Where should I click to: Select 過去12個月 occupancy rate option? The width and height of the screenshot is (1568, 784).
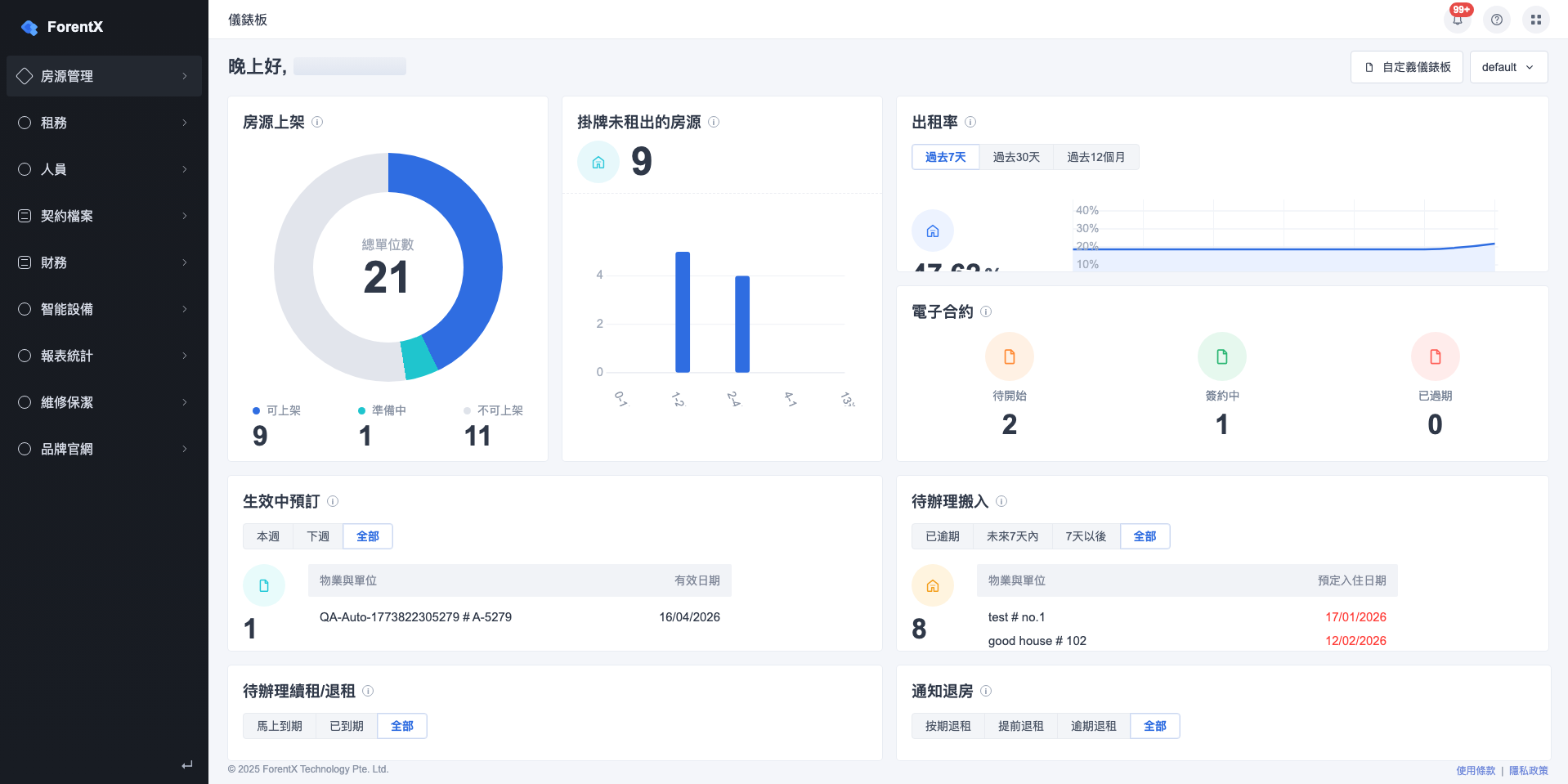pos(1096,157)
